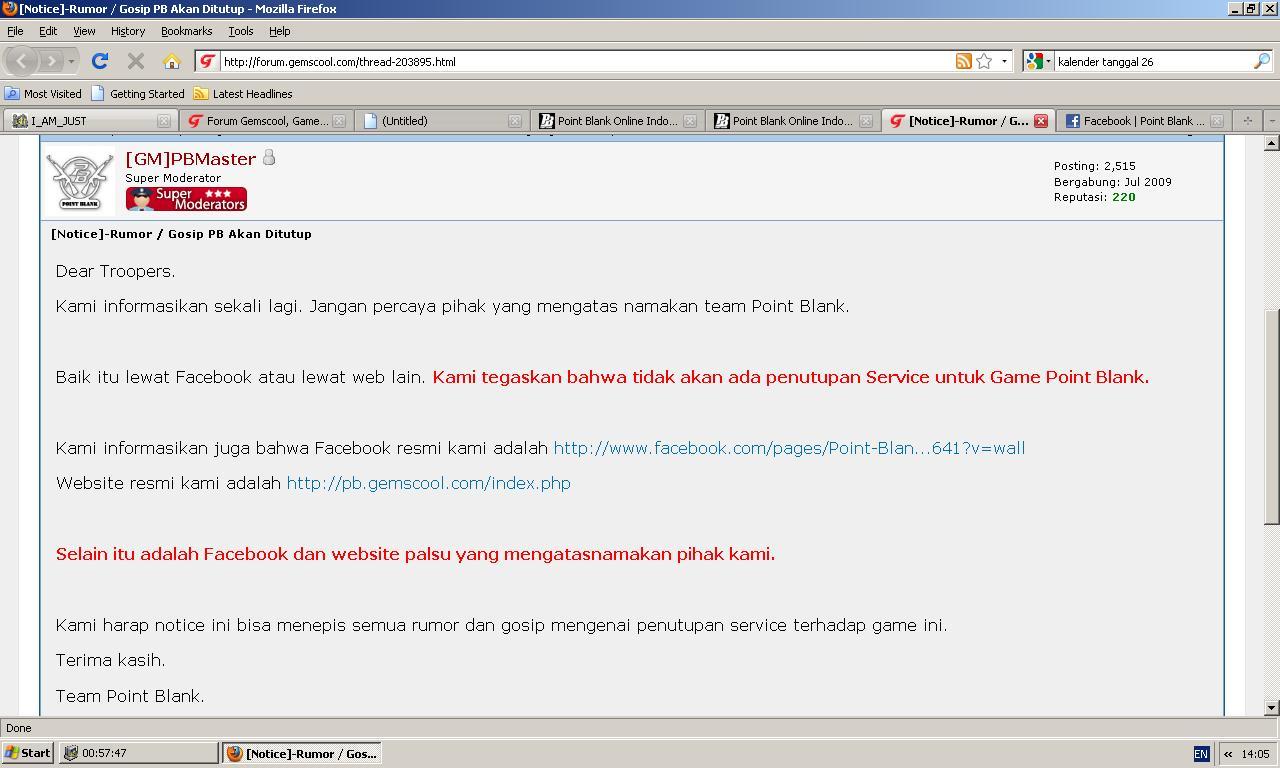1280x768 pixels.
Task: Click the Super Moderators badge
Action: pos(186,199)
